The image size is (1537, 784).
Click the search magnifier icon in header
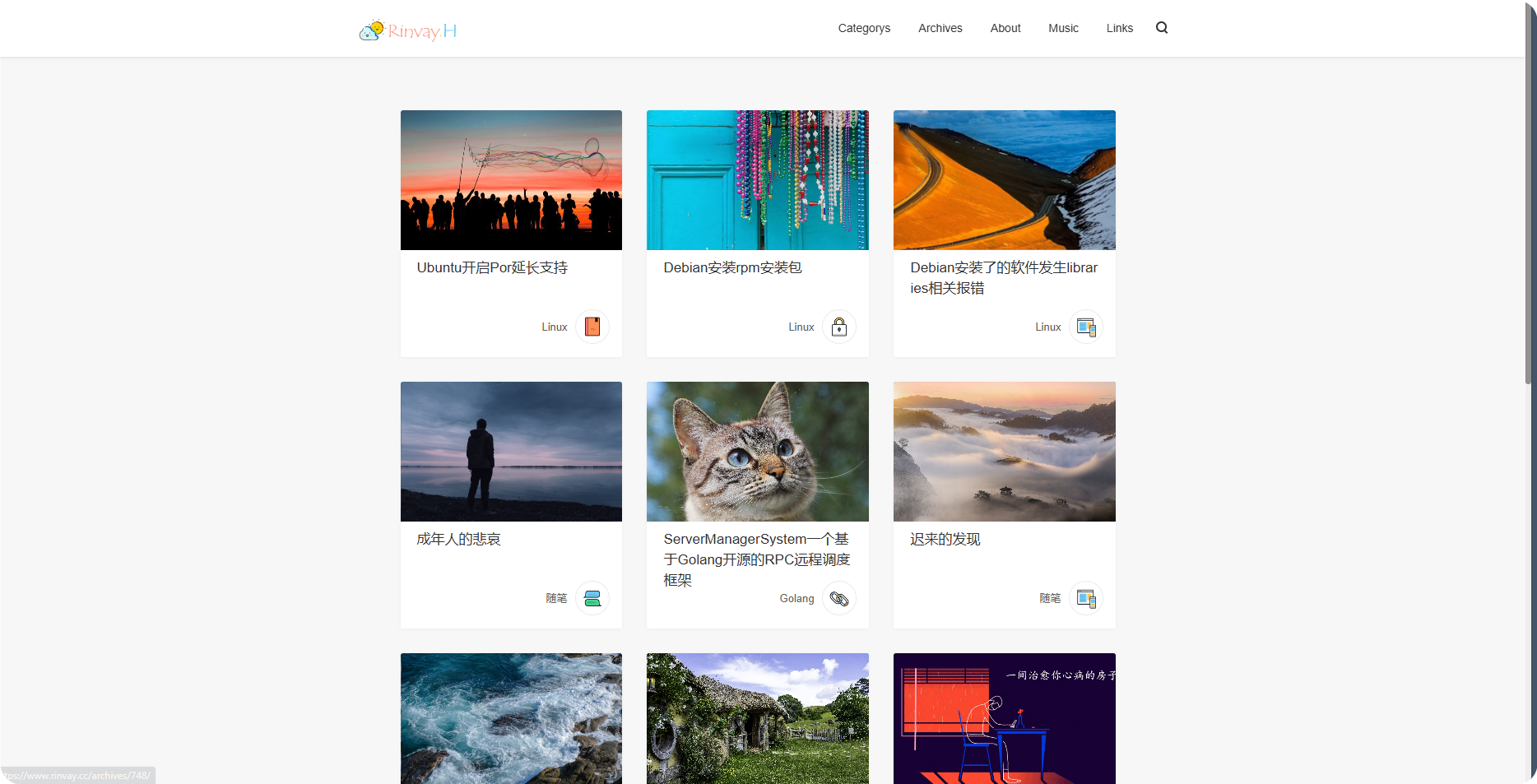point(1161,28)
